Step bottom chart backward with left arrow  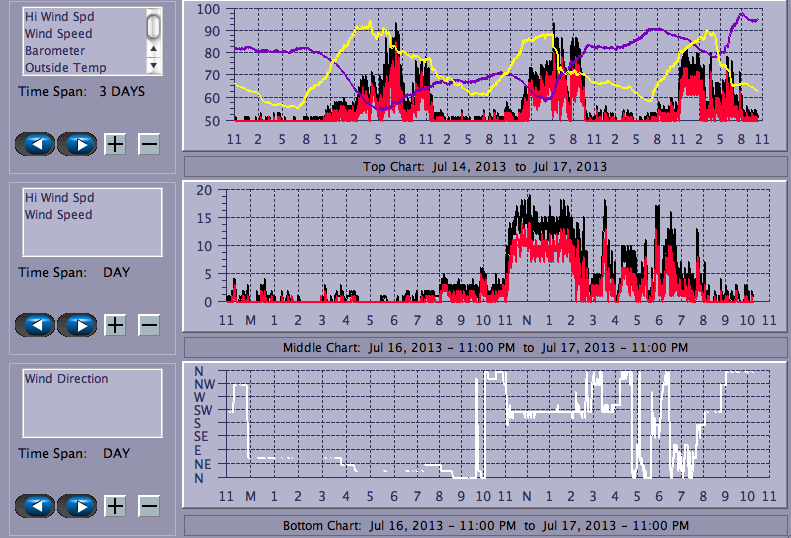36,506
